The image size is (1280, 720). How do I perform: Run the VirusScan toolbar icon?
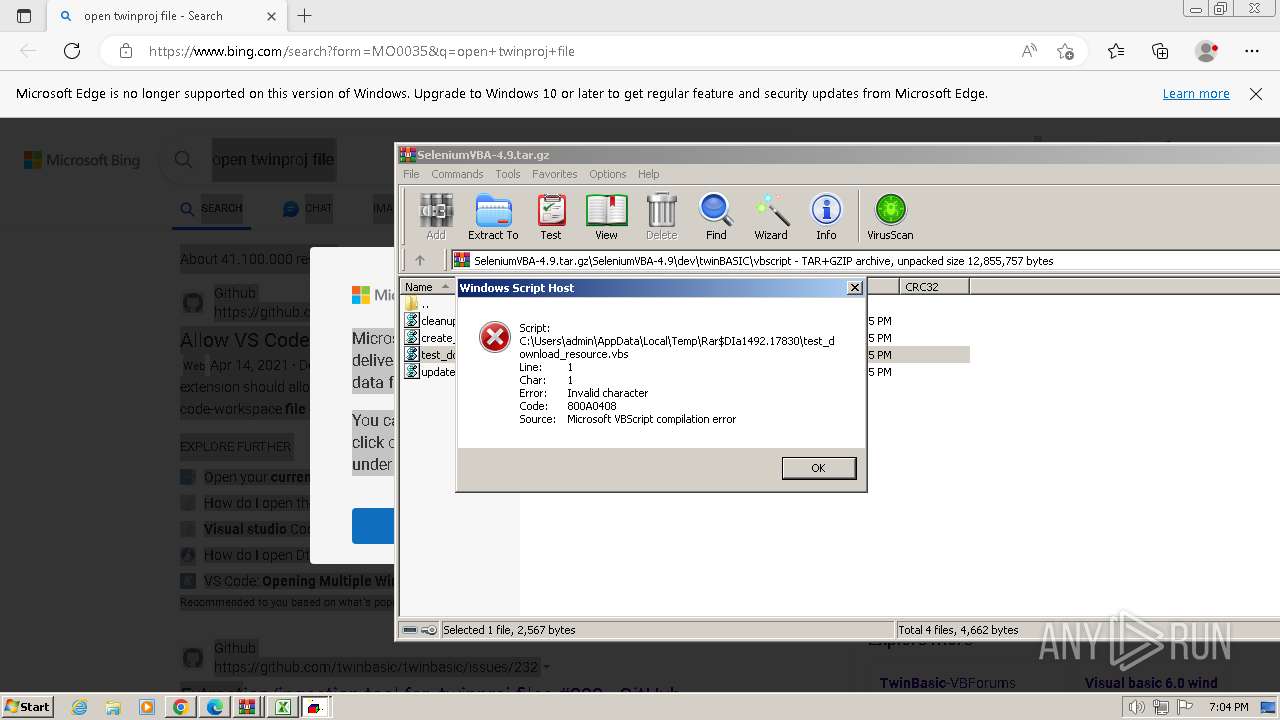[x=890, y=217]
